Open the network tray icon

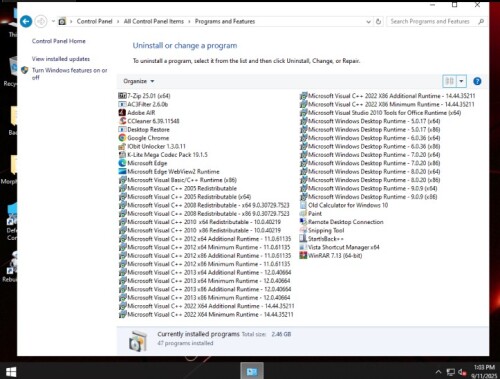pos(451,372)
